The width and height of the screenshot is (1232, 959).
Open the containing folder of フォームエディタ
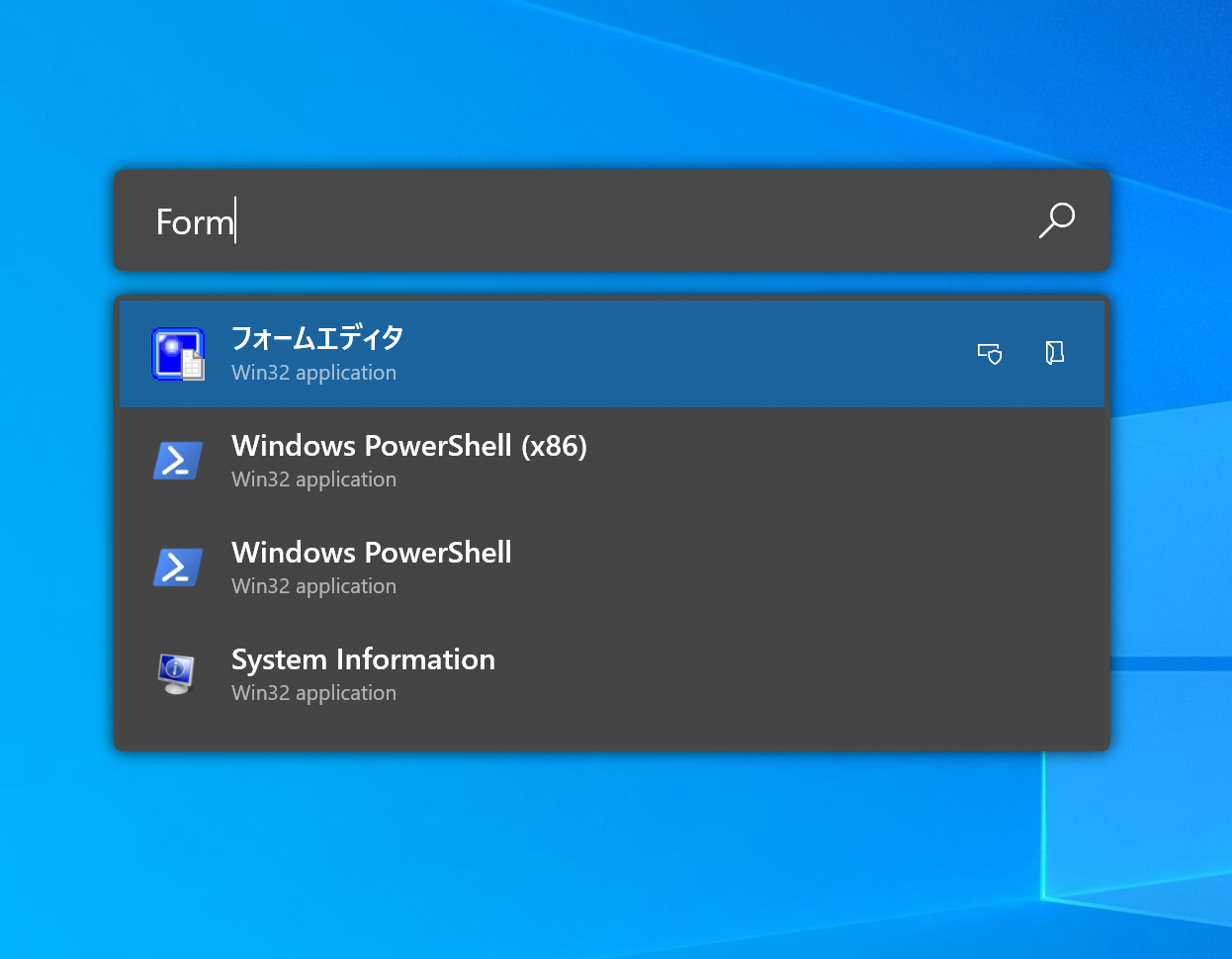click(1055, 353)
